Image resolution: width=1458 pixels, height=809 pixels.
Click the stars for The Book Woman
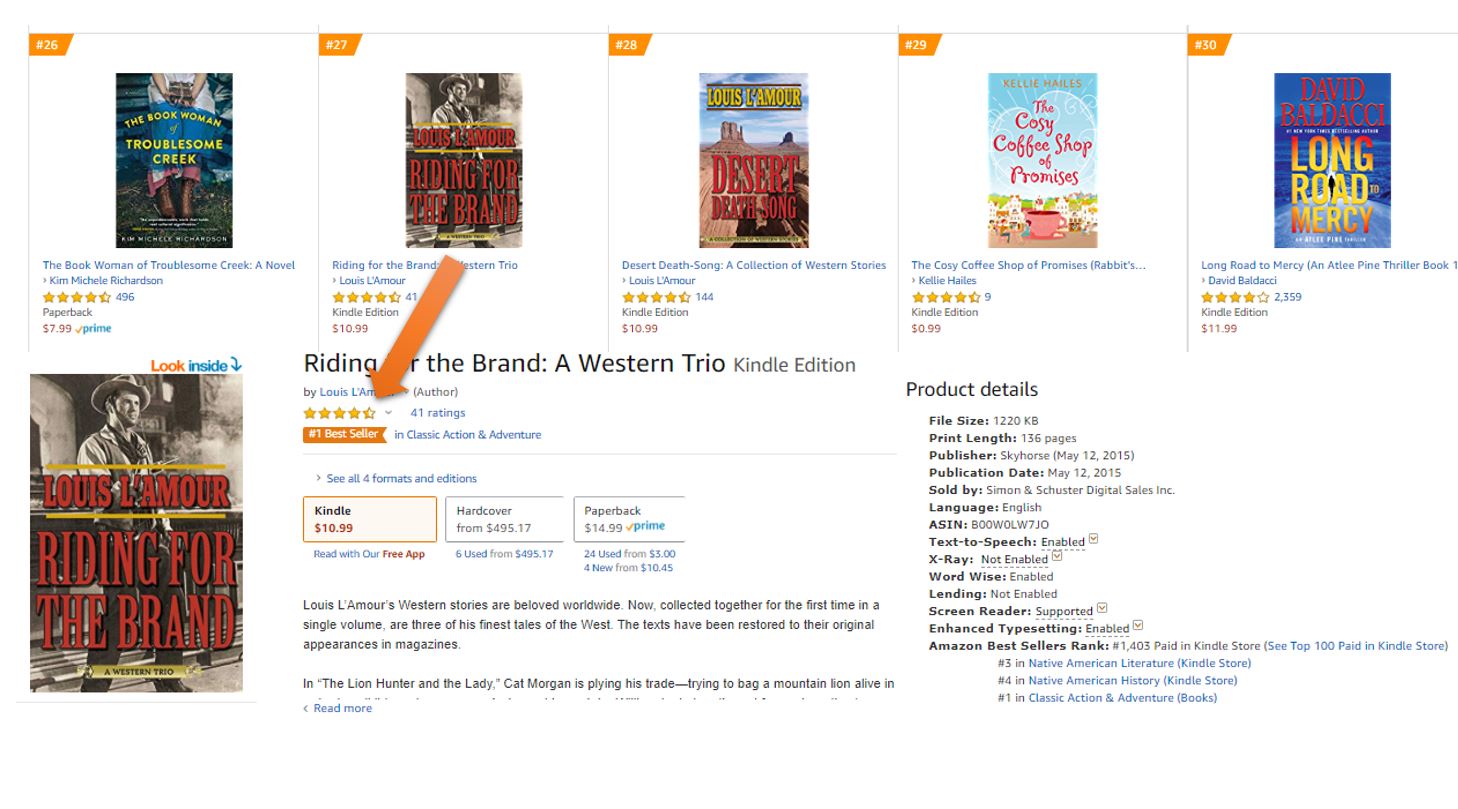pos(76,297)
